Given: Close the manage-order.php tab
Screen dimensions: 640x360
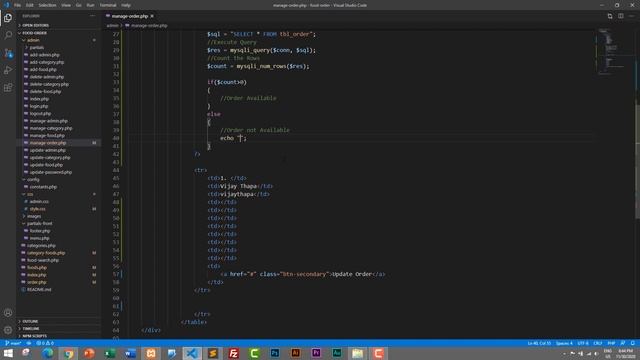Looking at the screenshot, I should click(x=152, y=16).
